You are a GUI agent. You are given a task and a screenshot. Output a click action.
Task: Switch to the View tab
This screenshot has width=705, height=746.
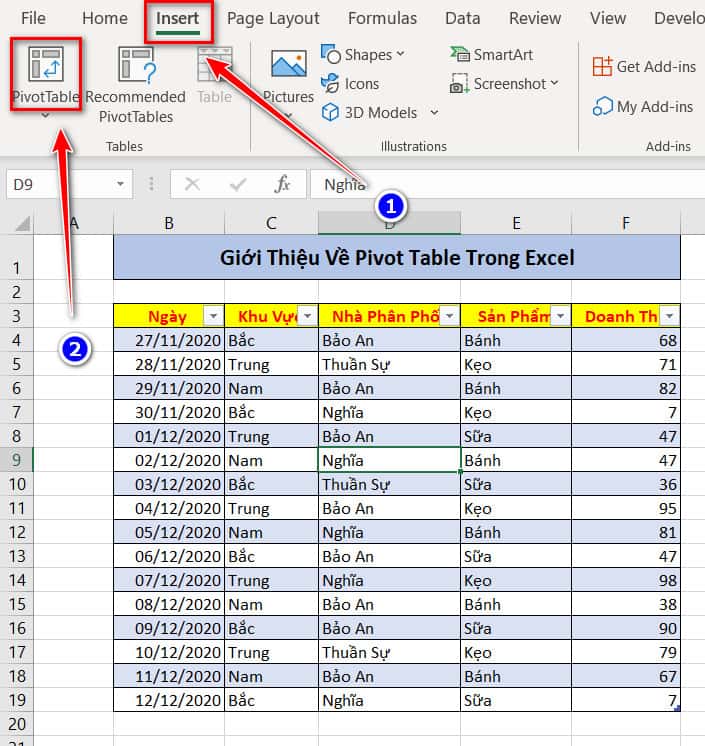607,19
